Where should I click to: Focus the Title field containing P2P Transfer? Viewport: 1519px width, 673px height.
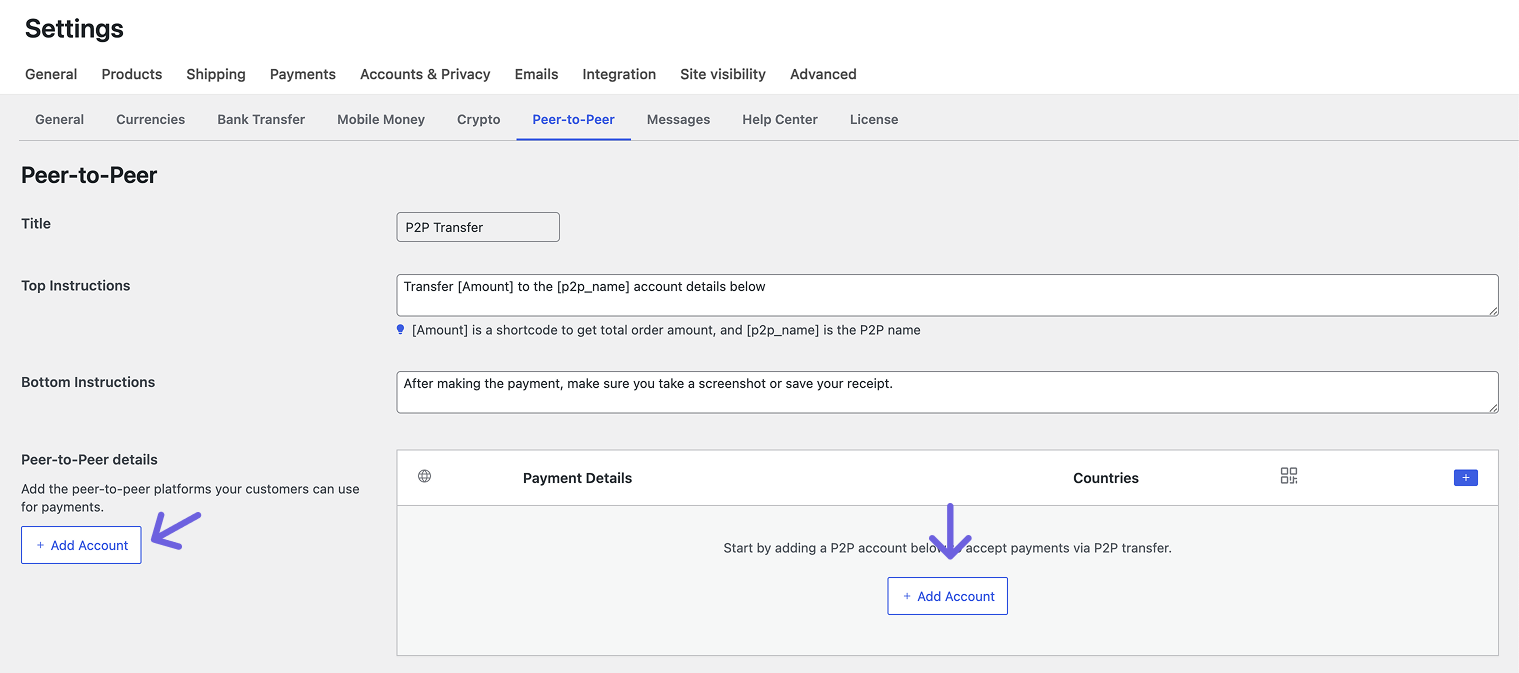coord(478,227)
